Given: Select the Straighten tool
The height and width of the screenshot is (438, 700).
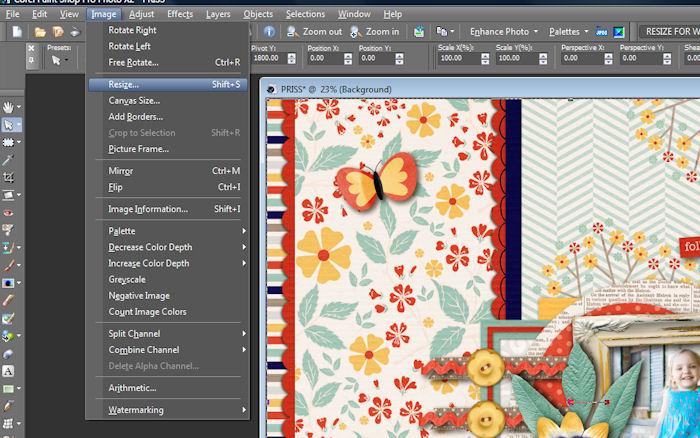Looking at the screenshot, I should 8,195.
